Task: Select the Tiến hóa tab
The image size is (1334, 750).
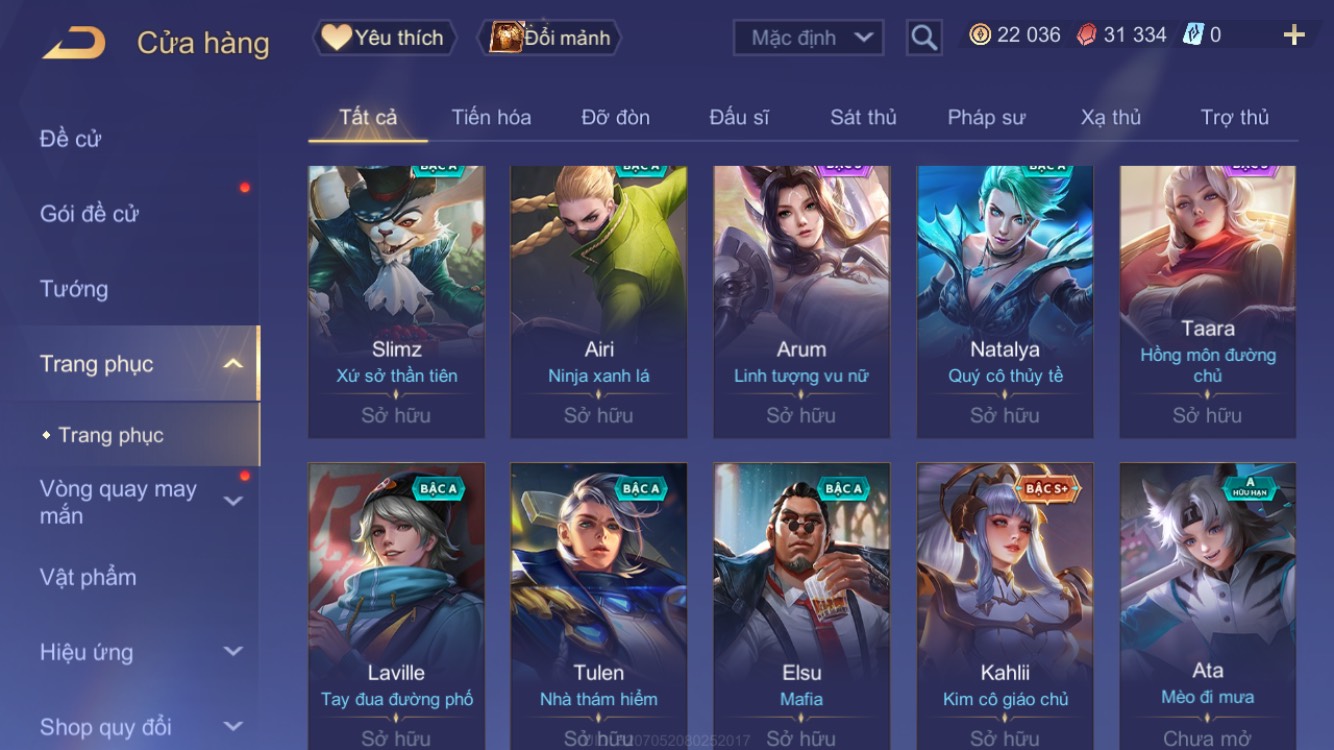Action: 491,117
